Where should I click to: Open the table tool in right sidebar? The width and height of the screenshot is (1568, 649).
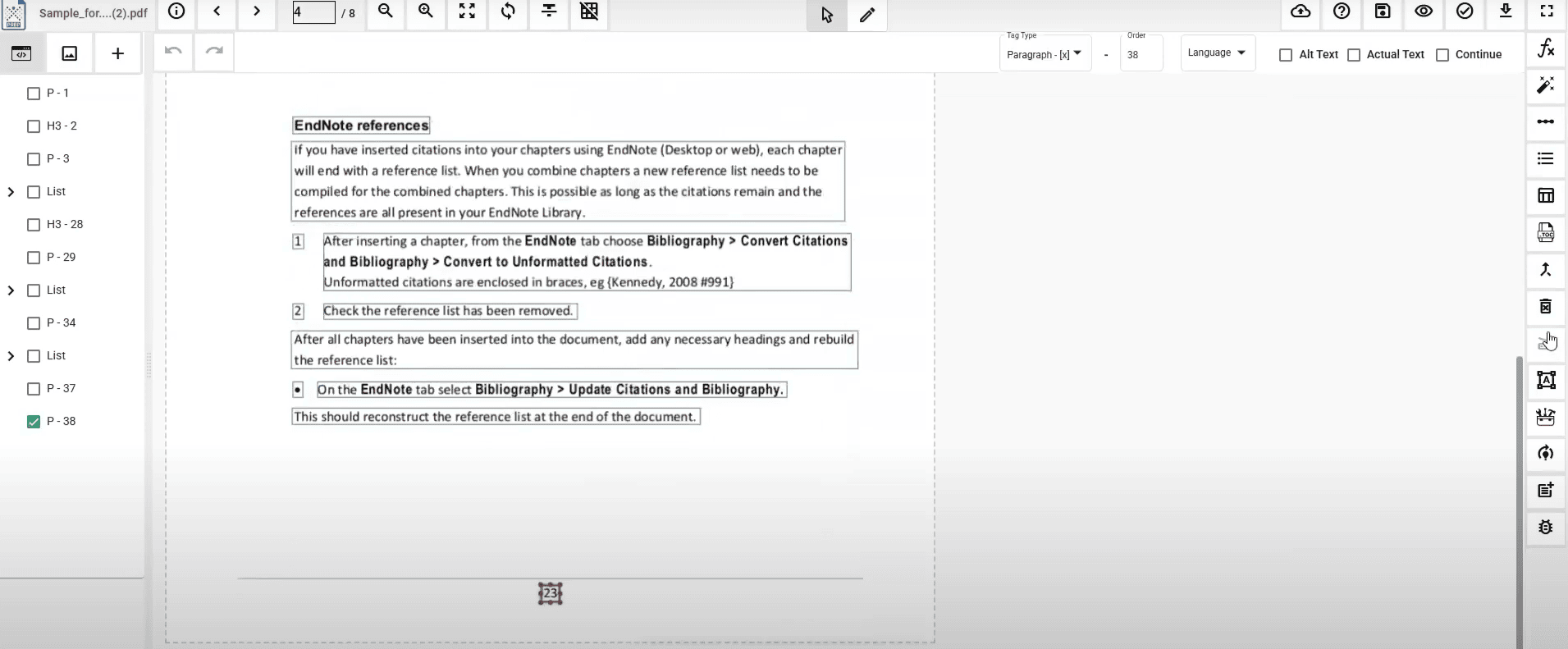pyautogui.click(x=1546, y=195)
